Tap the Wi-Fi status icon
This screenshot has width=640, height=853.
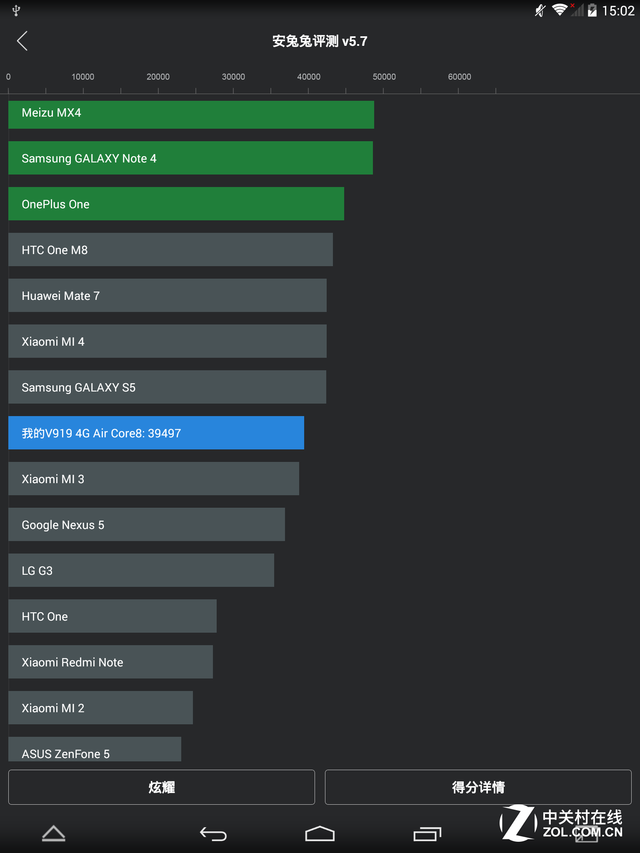point(559,10)
